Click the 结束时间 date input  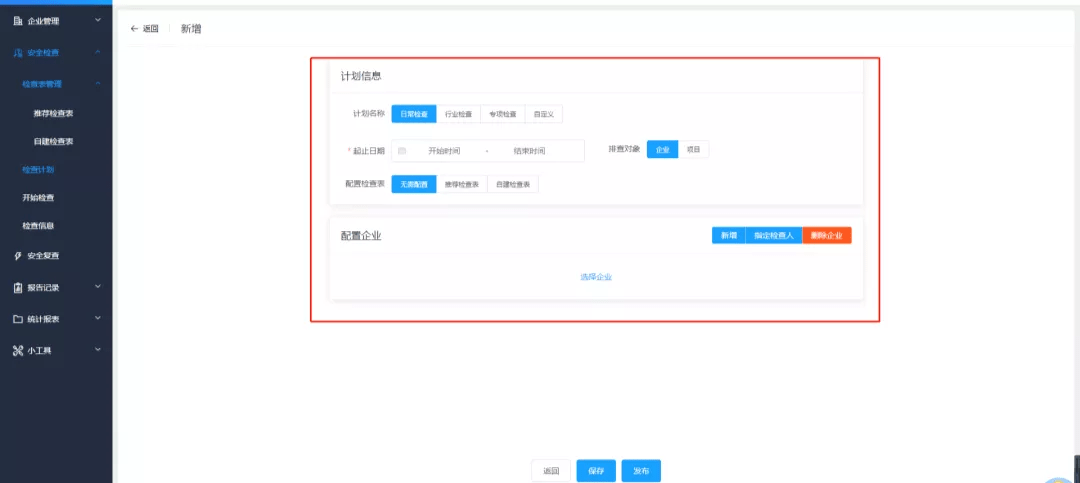[x=529, y=151]
